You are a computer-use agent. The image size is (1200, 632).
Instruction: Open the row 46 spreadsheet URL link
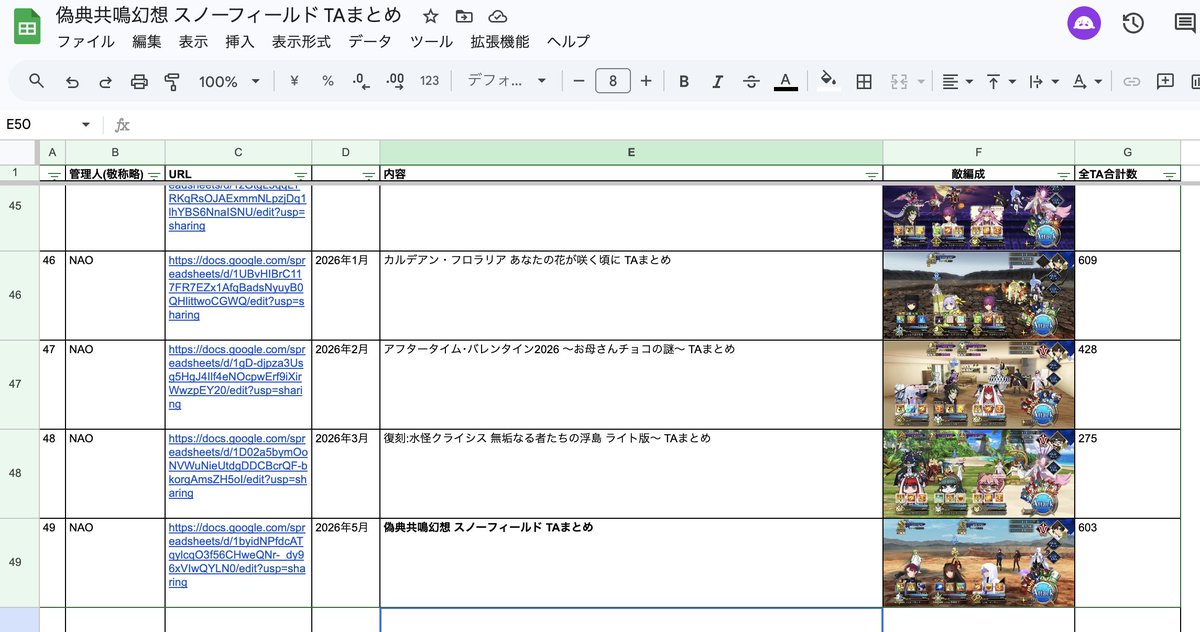point(235,287)
